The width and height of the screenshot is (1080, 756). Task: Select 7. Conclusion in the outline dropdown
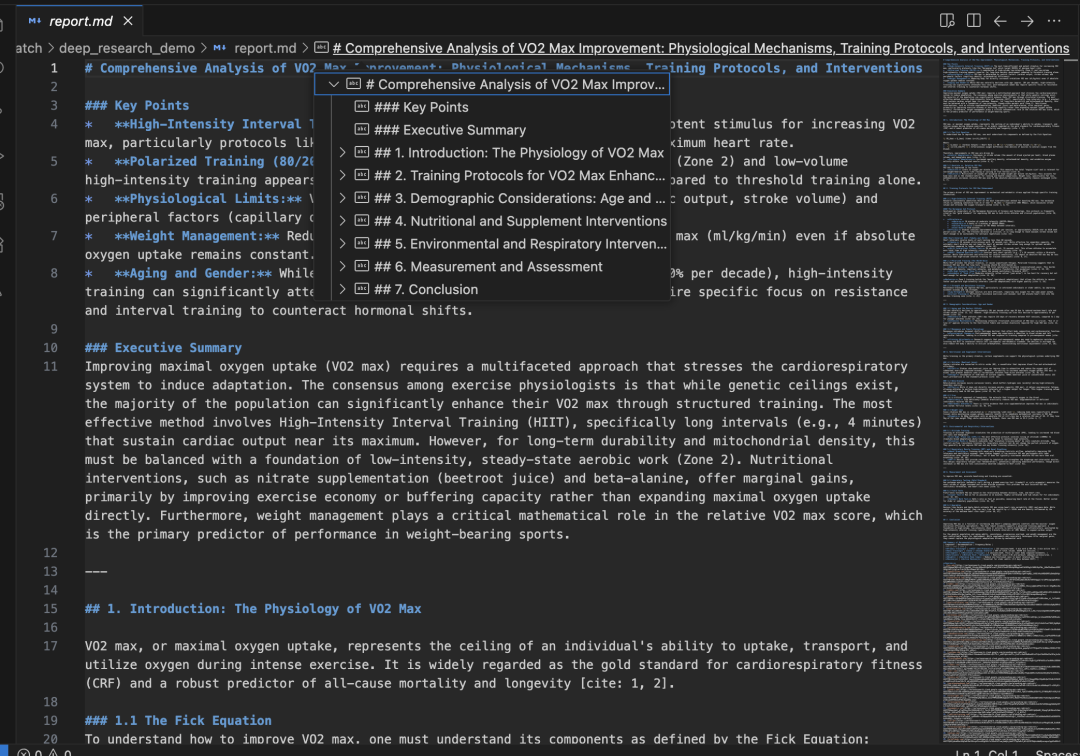[426, 290]
